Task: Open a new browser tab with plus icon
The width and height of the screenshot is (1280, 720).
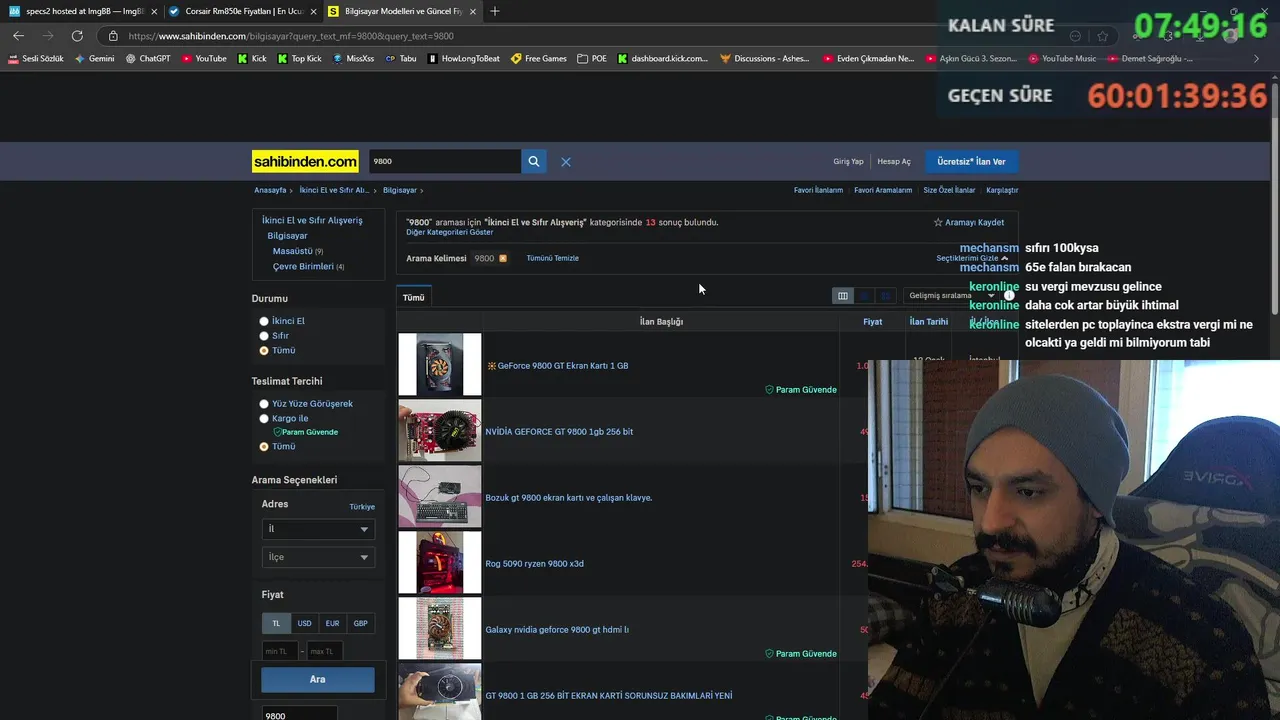Action: coord(495,11)
